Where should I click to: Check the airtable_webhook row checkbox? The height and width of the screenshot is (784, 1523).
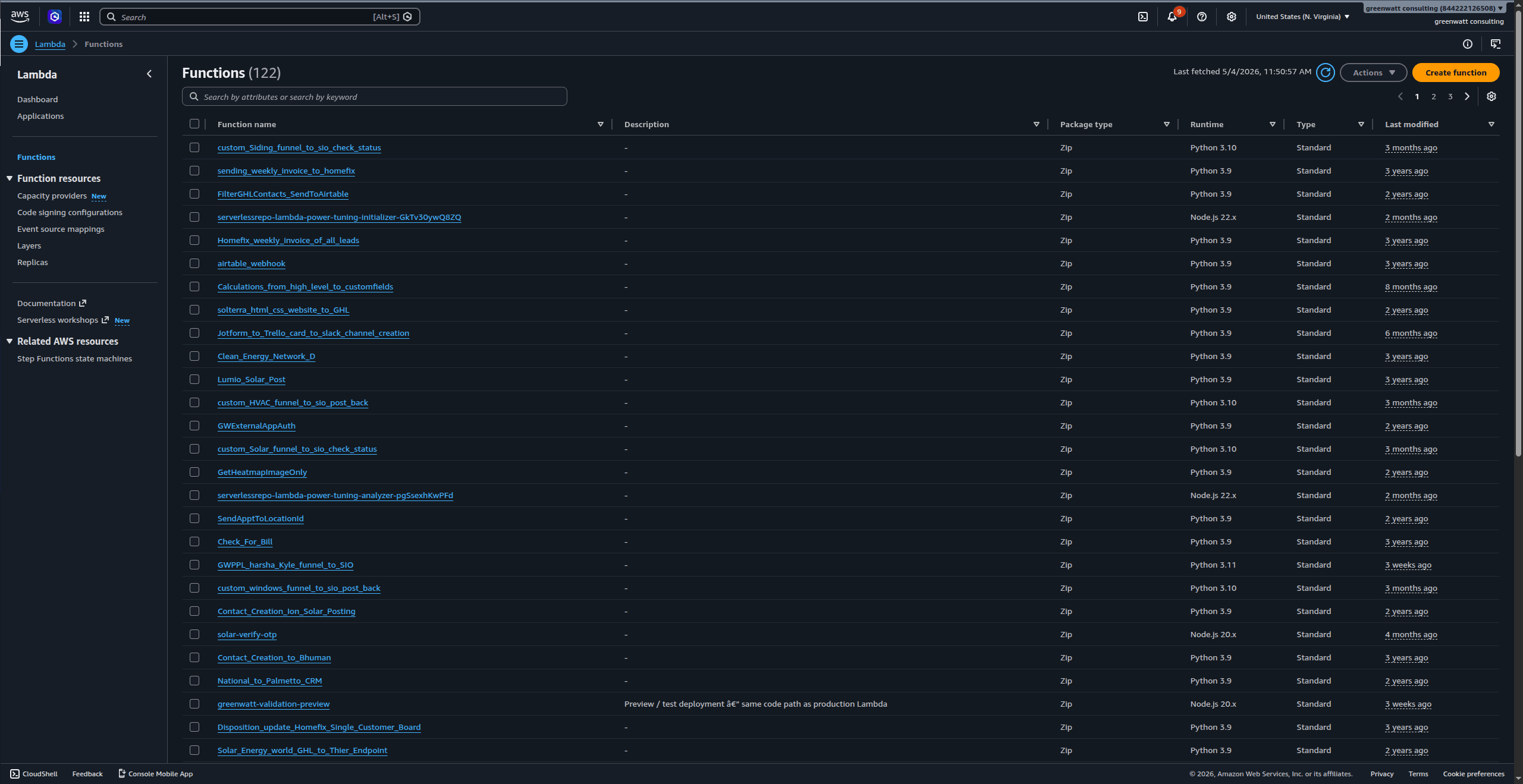click(194, 263)
